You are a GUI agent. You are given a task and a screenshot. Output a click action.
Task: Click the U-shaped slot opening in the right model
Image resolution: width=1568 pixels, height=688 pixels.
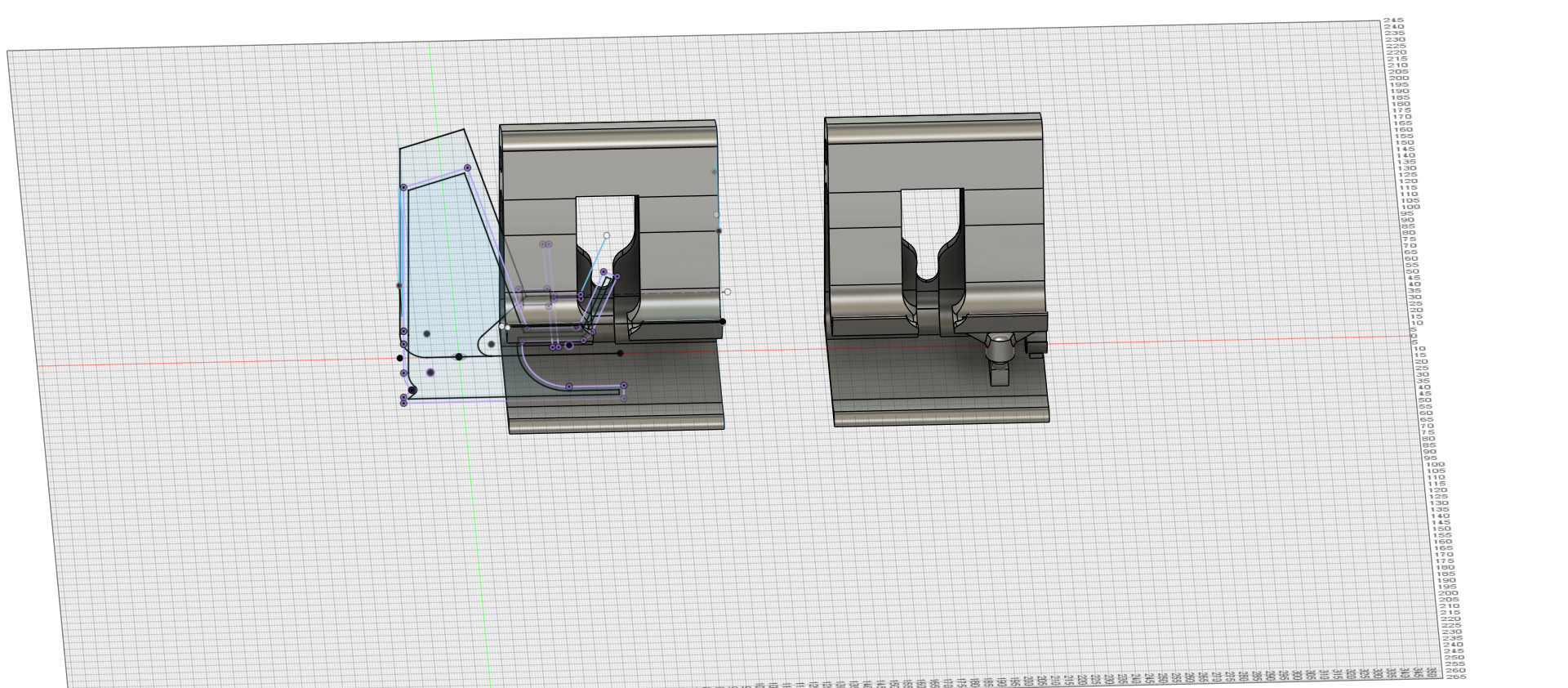point(931,235)
